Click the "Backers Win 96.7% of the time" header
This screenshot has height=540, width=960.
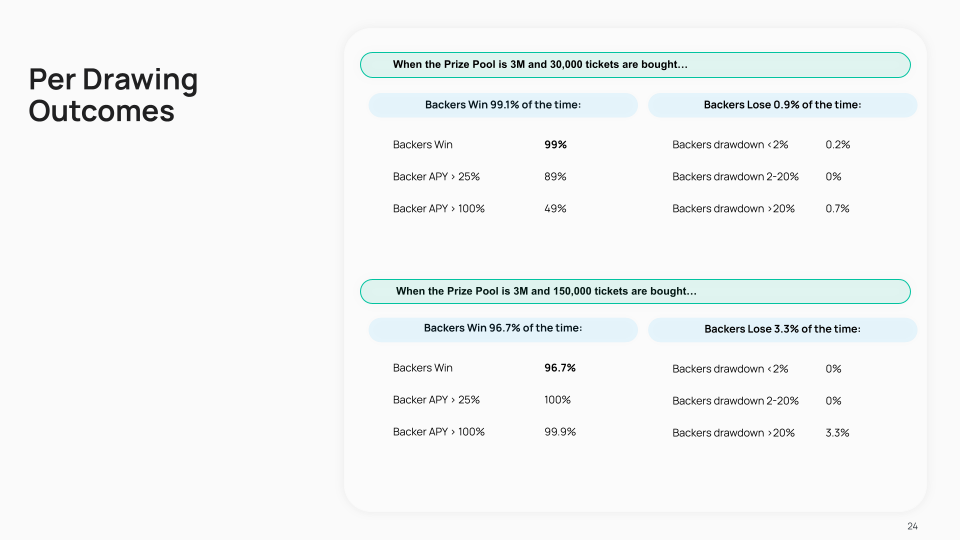(x=503, y=328)
